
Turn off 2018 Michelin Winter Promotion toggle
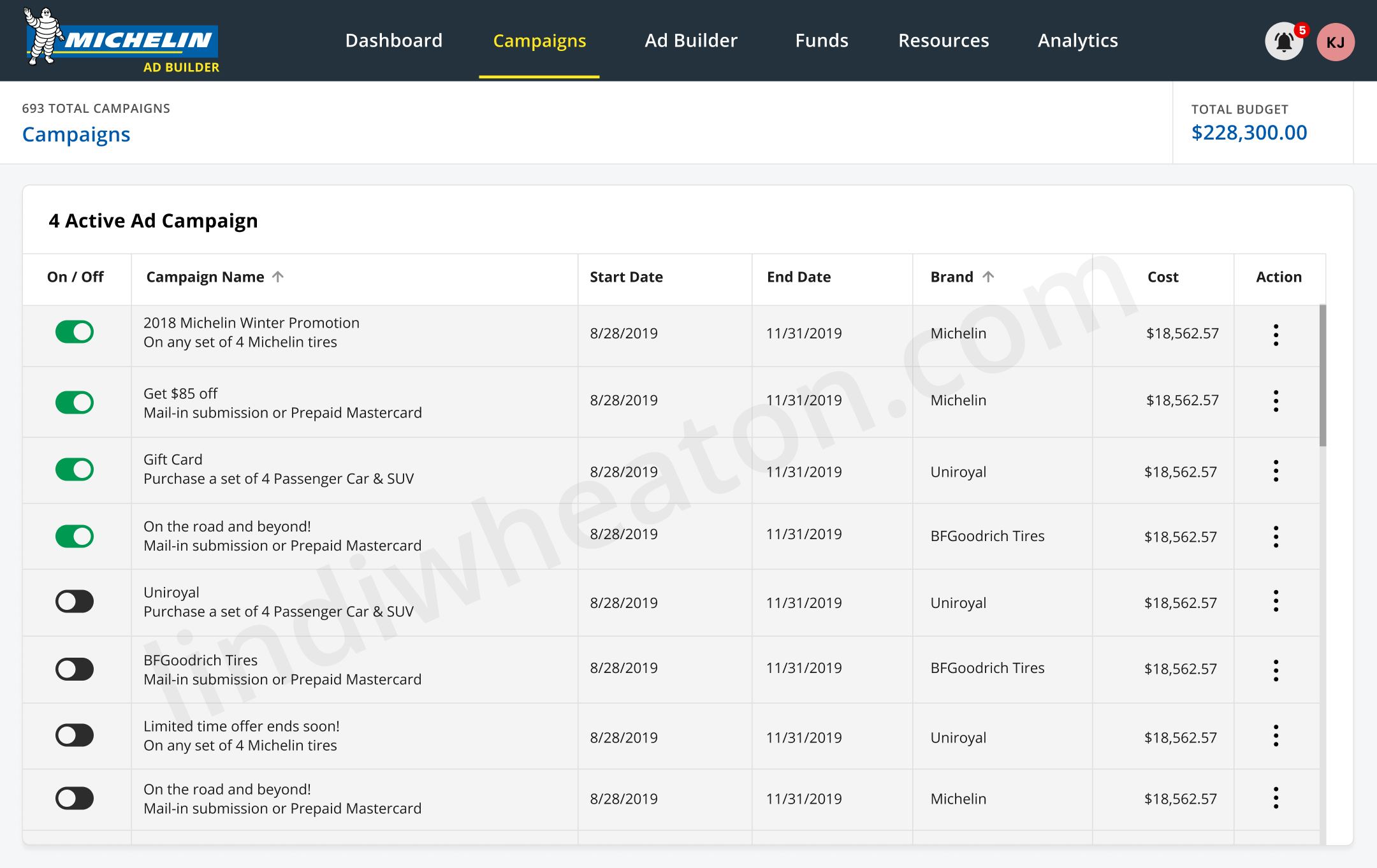coord(75,332)
